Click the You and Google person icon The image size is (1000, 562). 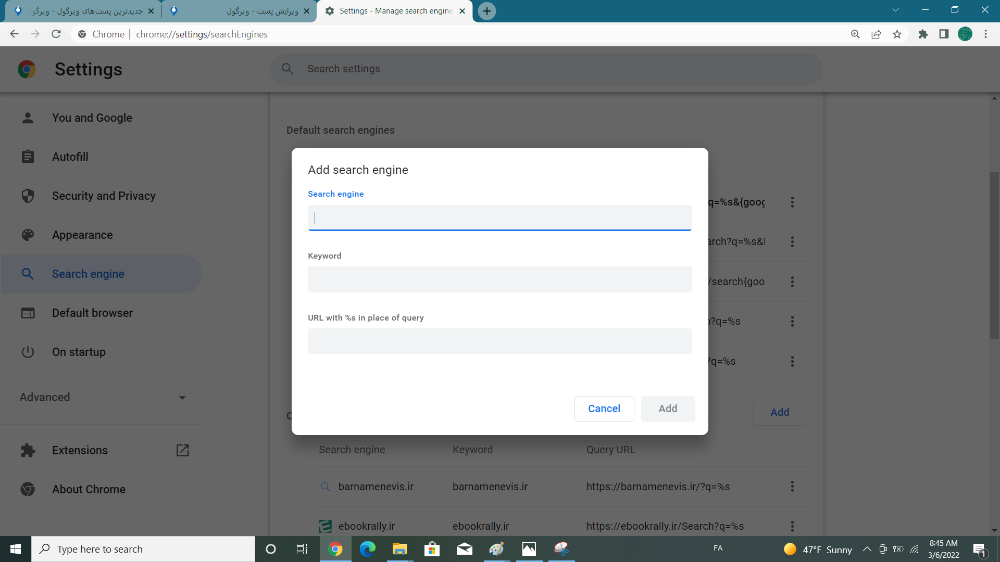27,118
